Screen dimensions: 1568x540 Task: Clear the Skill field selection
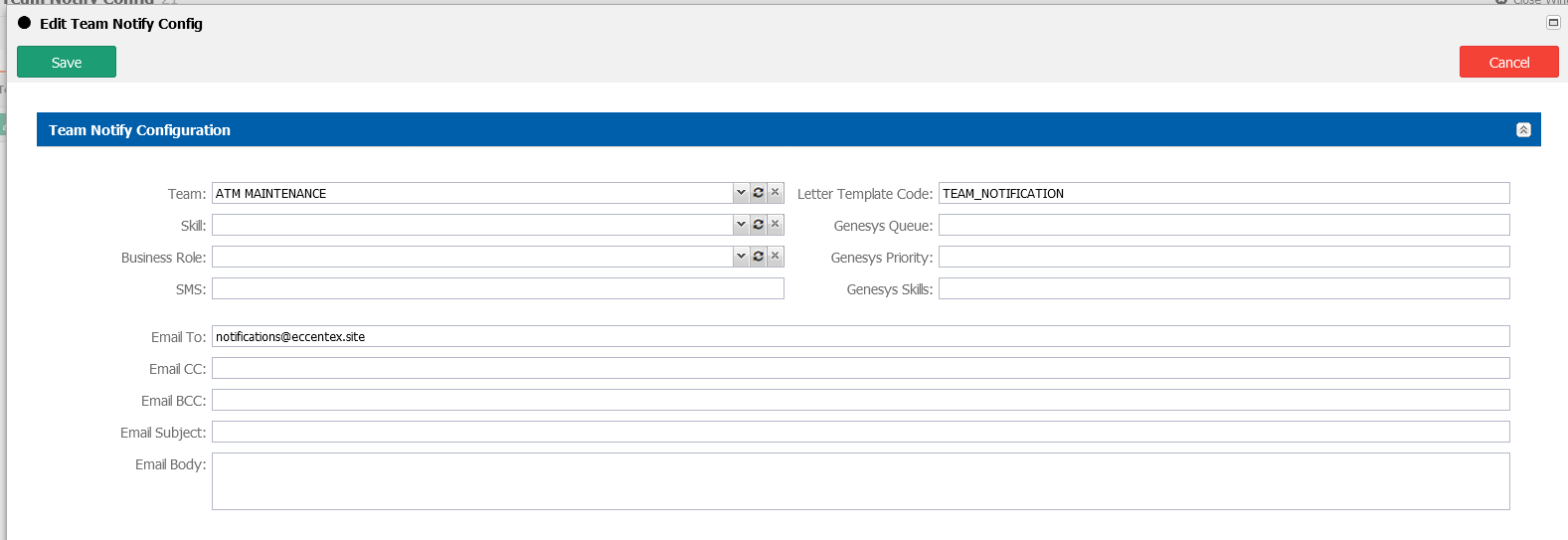click(776, 225)
